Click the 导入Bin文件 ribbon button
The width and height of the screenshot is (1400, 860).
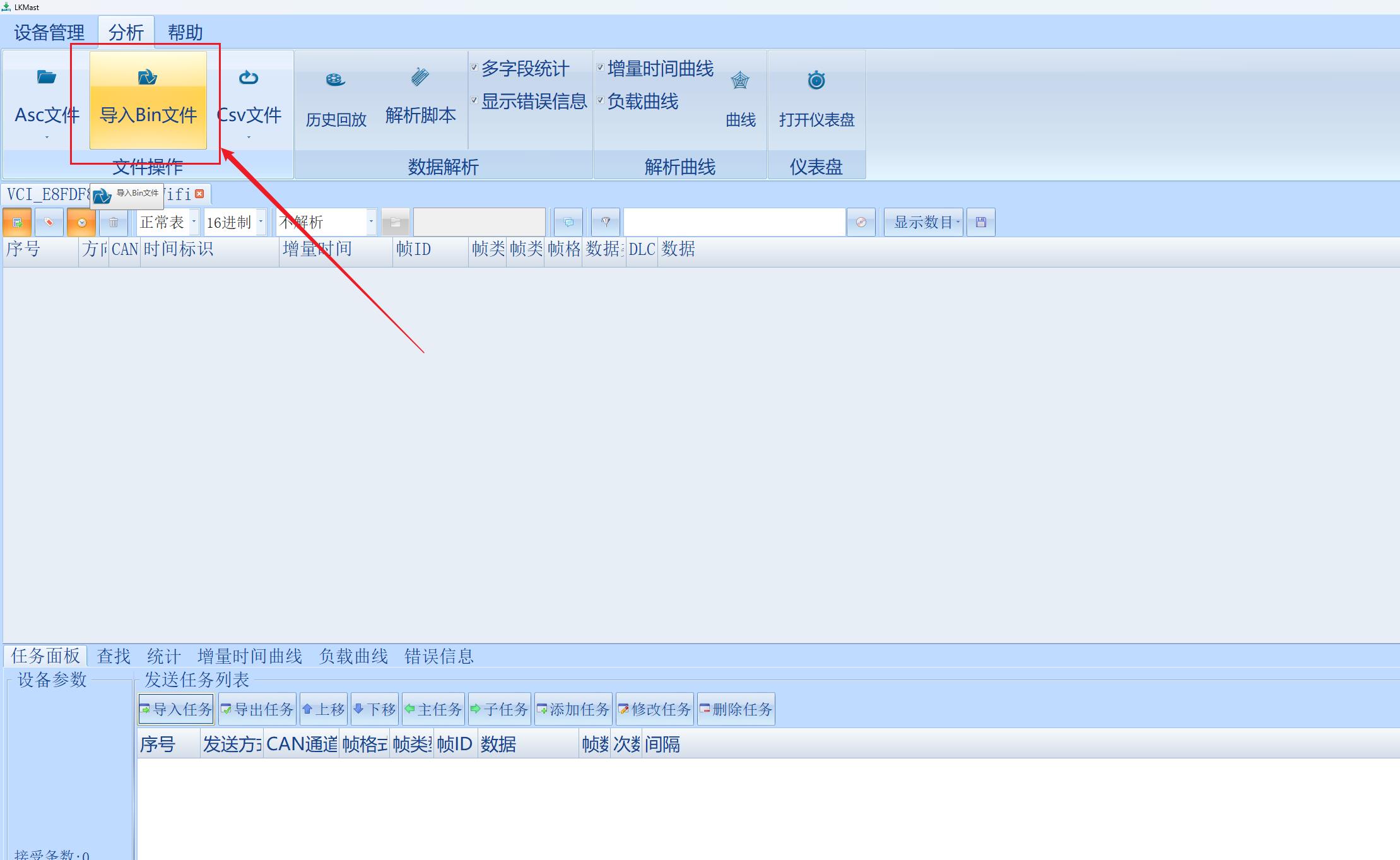click(x=148, y=100)
